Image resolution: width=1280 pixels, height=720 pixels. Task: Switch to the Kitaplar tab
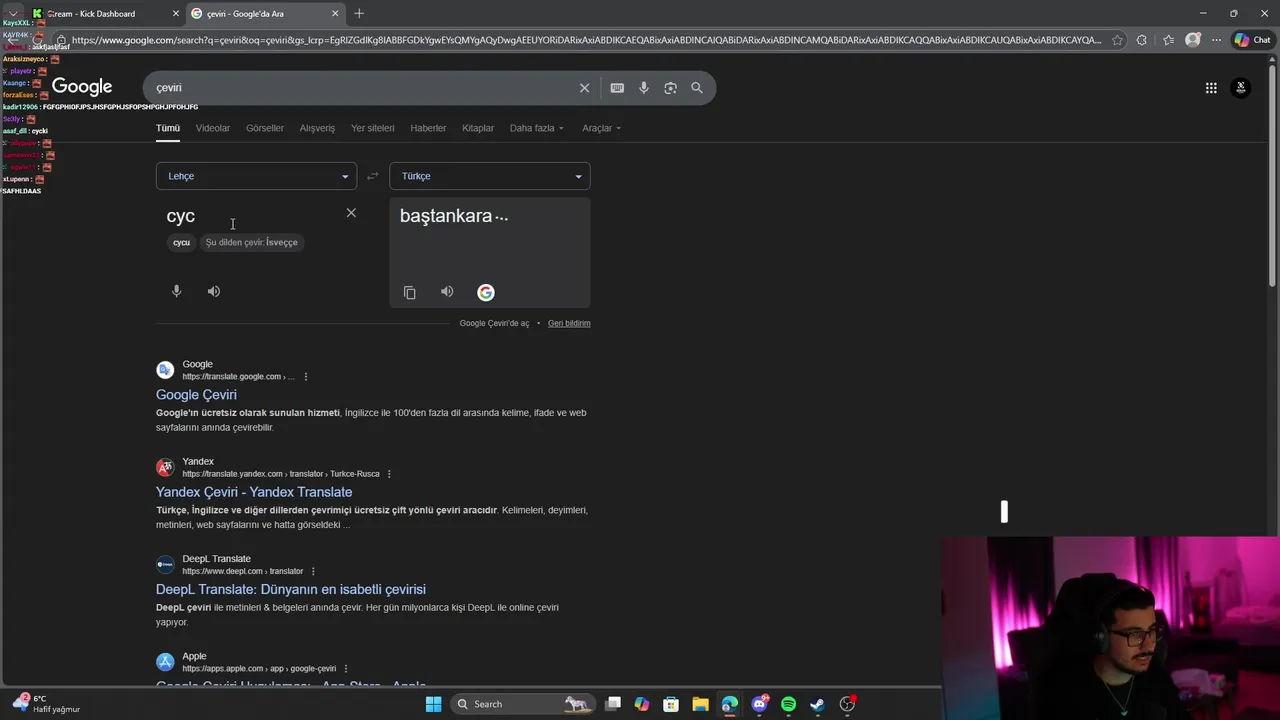[x=478, y=128]
